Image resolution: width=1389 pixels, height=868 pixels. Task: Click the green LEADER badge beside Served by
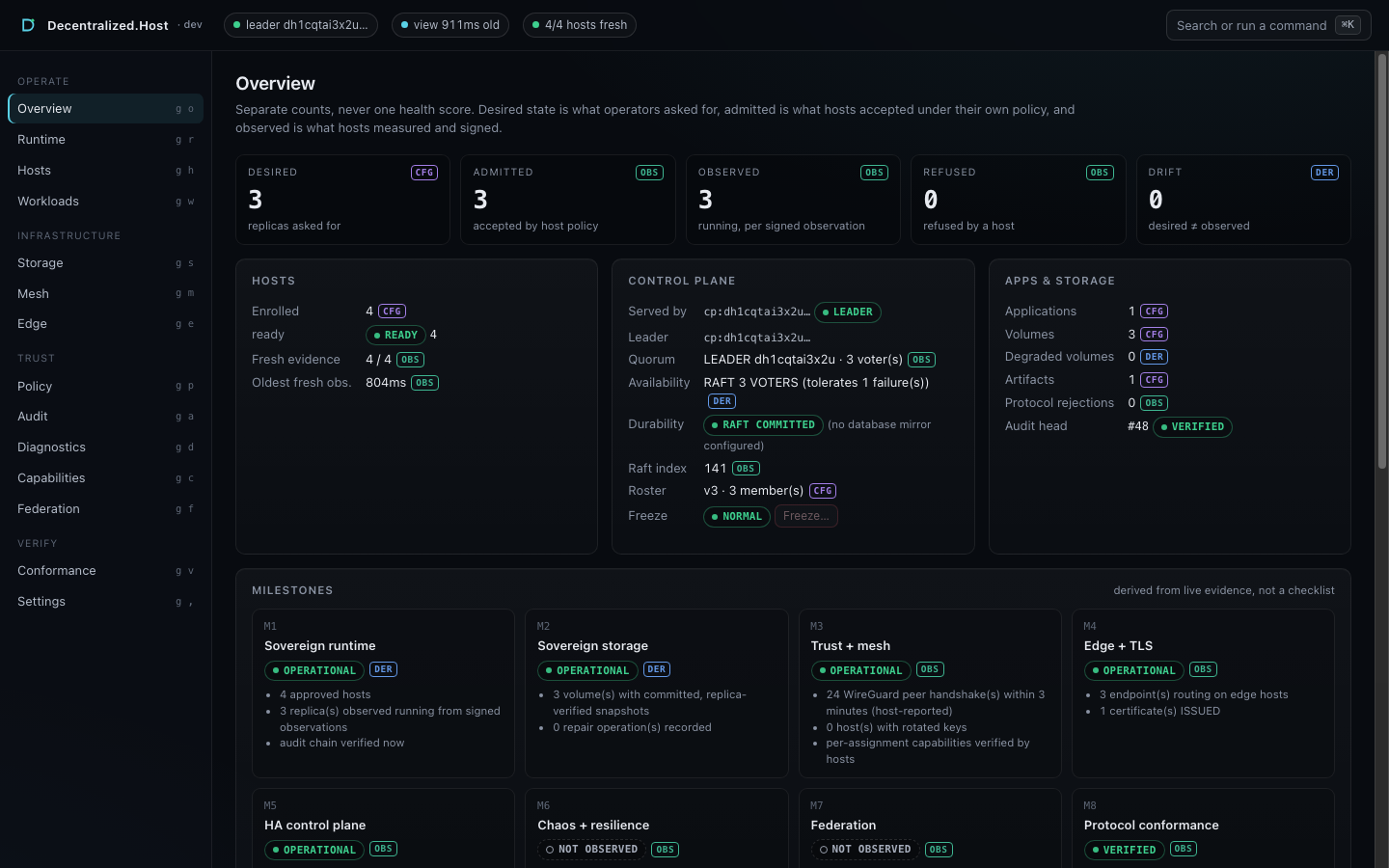tap(848, 312)
